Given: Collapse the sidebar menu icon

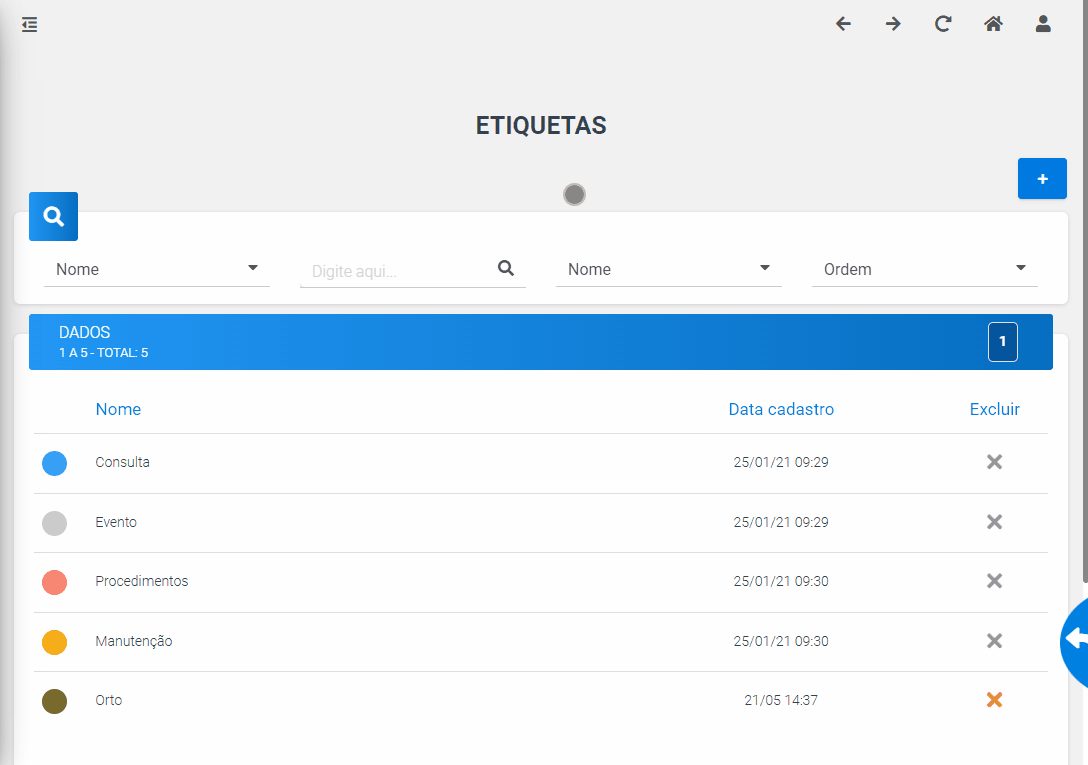Looking at the screenshot, I should 29,25.
